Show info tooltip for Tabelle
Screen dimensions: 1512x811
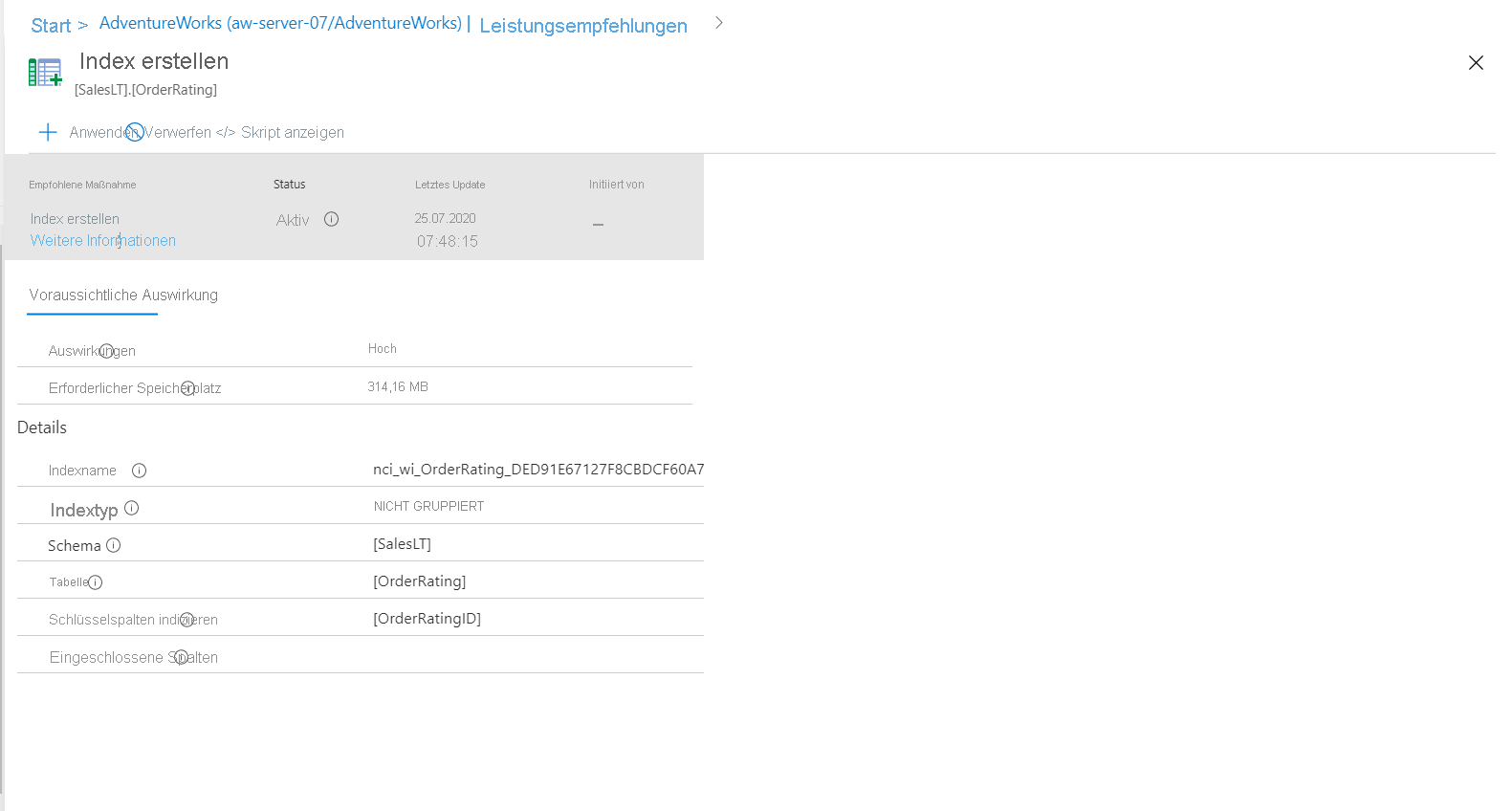pos(95,582)
